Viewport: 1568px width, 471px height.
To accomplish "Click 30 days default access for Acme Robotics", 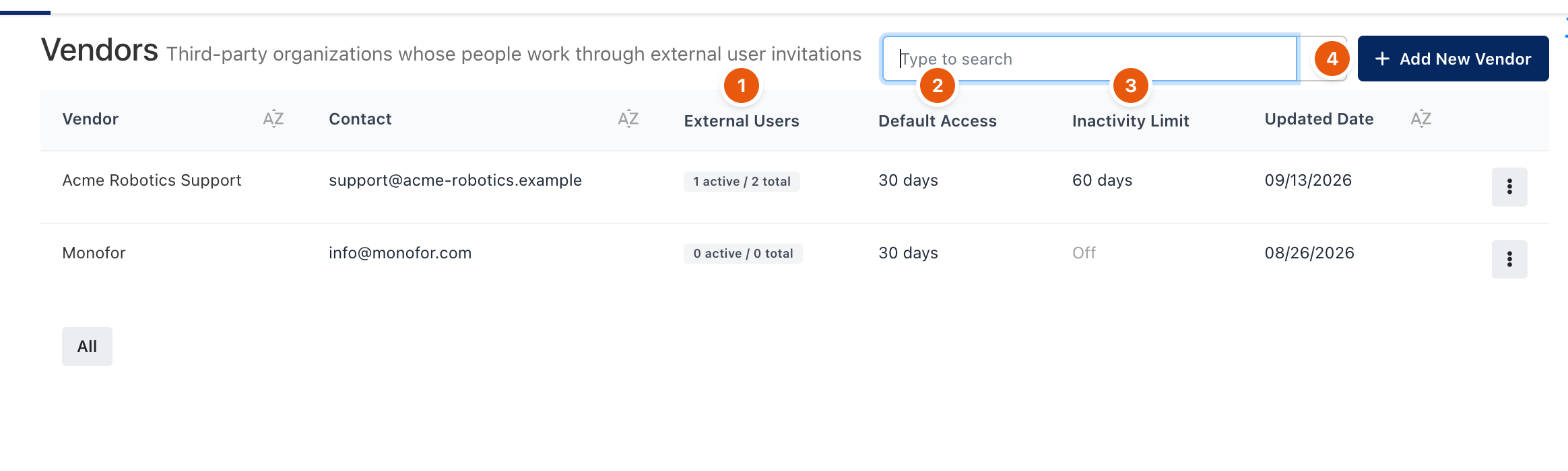I will 908,181.
